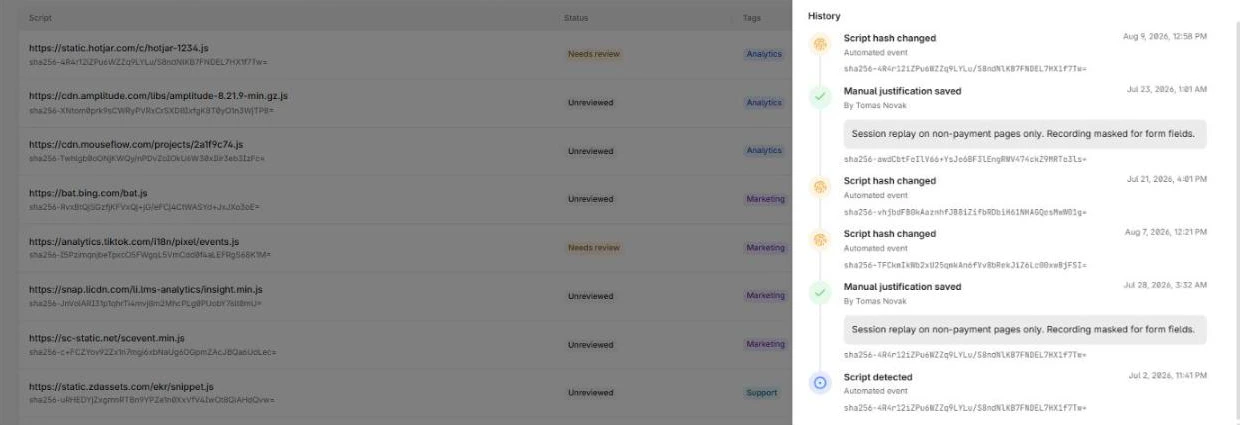Click the green check icon for Jul 23 justification
The height and width of the screenshot is (425, 1240).
(820, 96)
